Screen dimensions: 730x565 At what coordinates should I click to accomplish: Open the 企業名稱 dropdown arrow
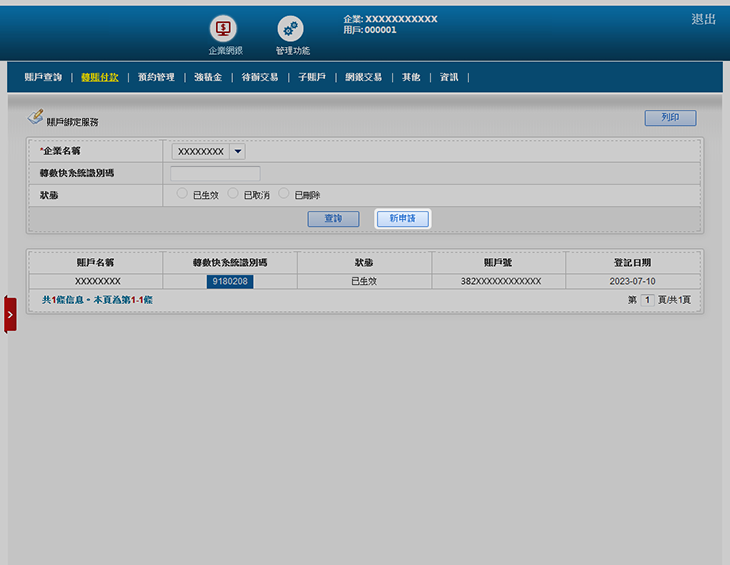pyautogui.click(x=237, y=151)
